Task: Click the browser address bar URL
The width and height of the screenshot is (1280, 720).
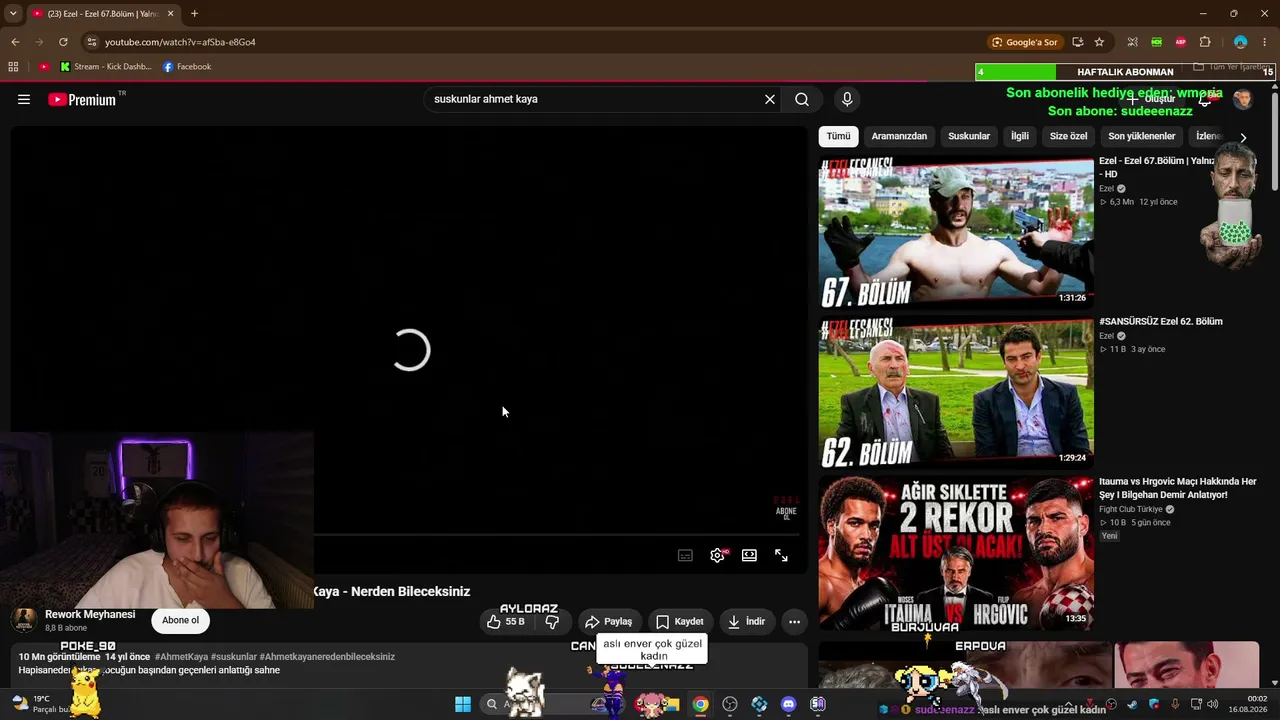Action: click(x=180, y=42)
